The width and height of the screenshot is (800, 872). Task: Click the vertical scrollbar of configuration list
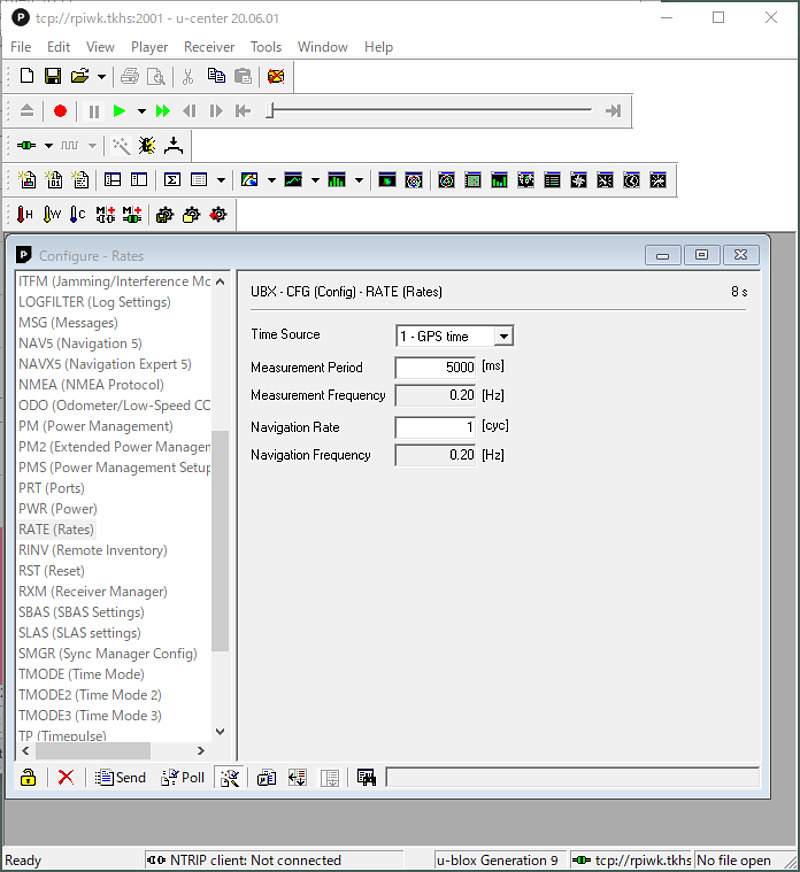pos(220,541)
